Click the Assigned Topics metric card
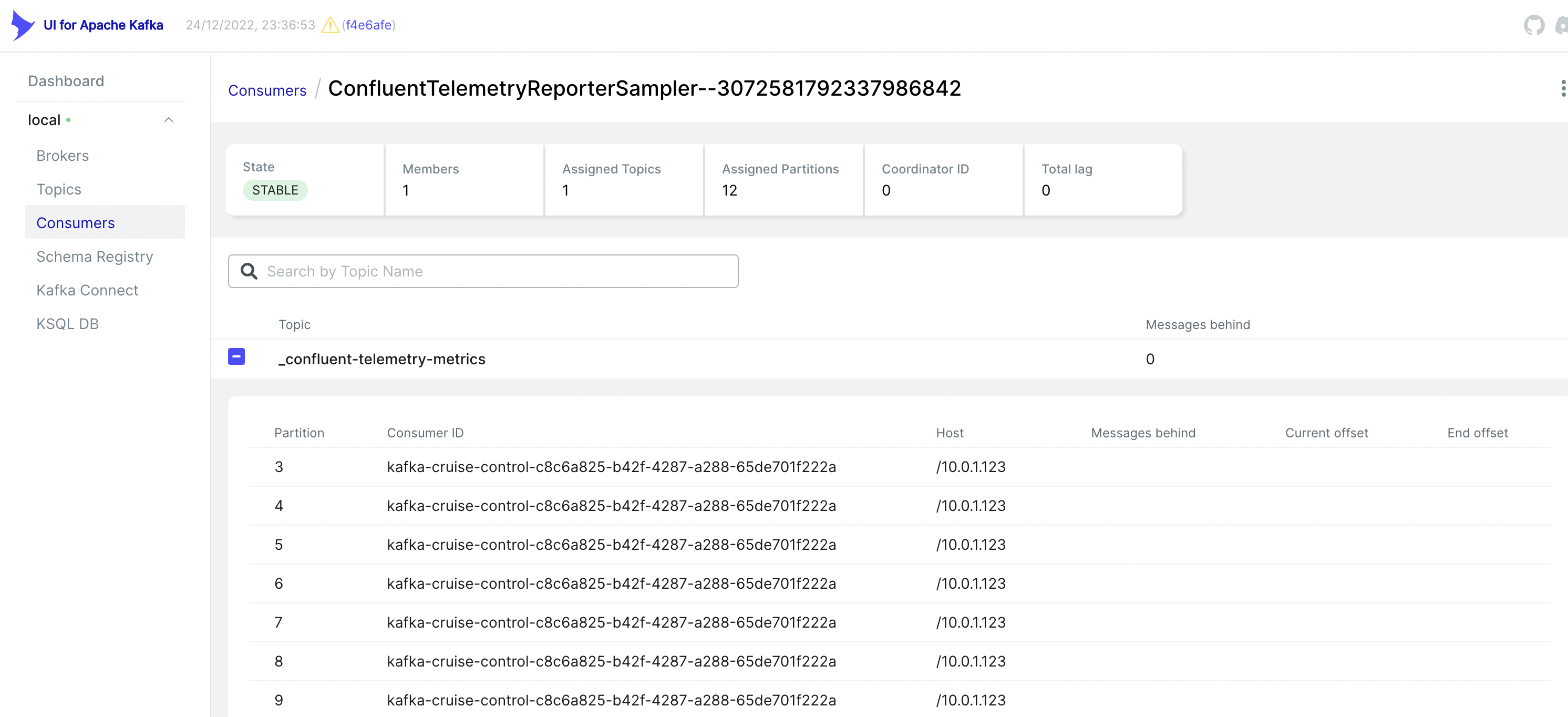The height and width of the screenshot is (717, 1568). point(624,180)
